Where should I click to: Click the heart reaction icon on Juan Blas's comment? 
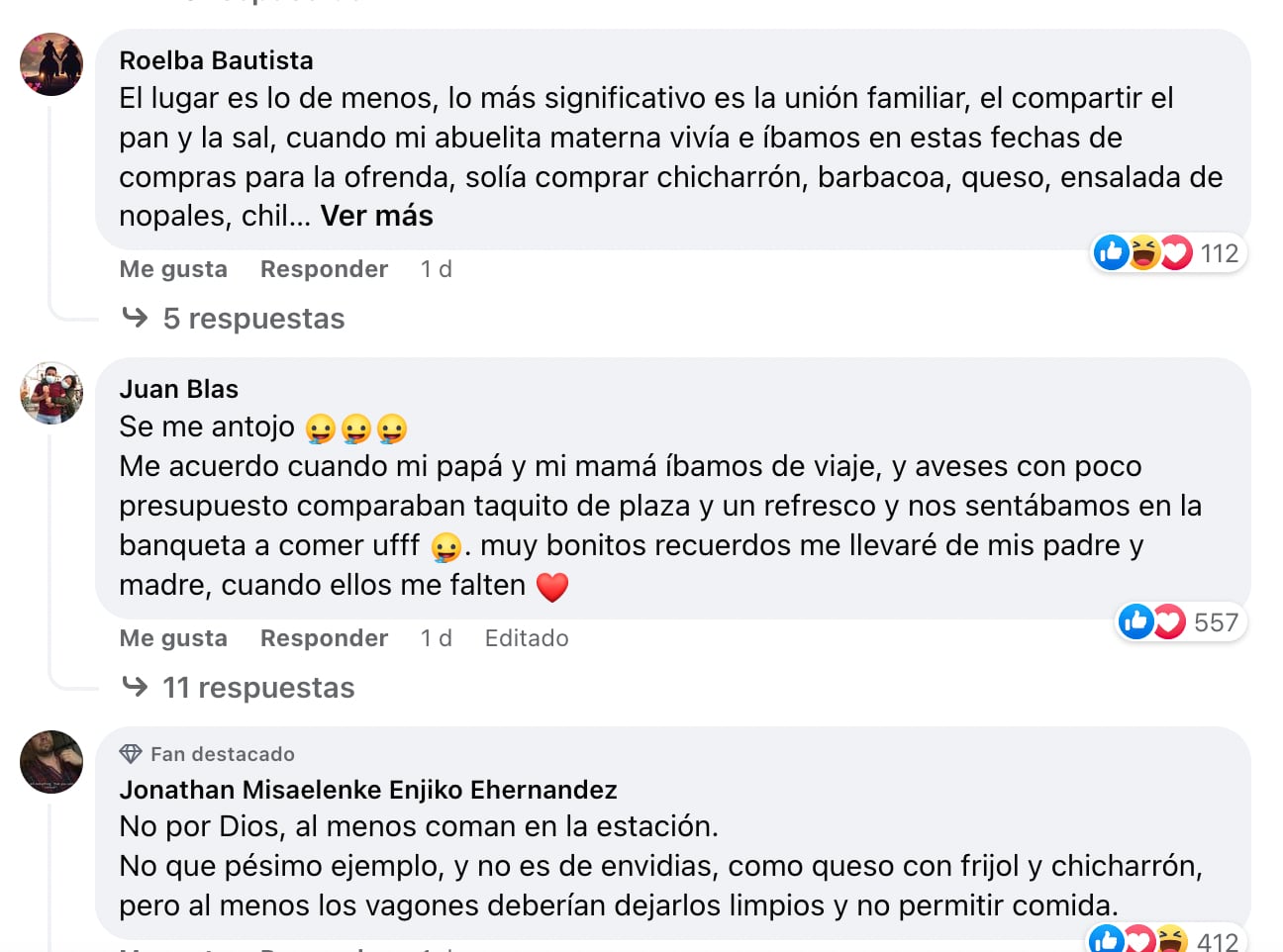[1169, 622]
